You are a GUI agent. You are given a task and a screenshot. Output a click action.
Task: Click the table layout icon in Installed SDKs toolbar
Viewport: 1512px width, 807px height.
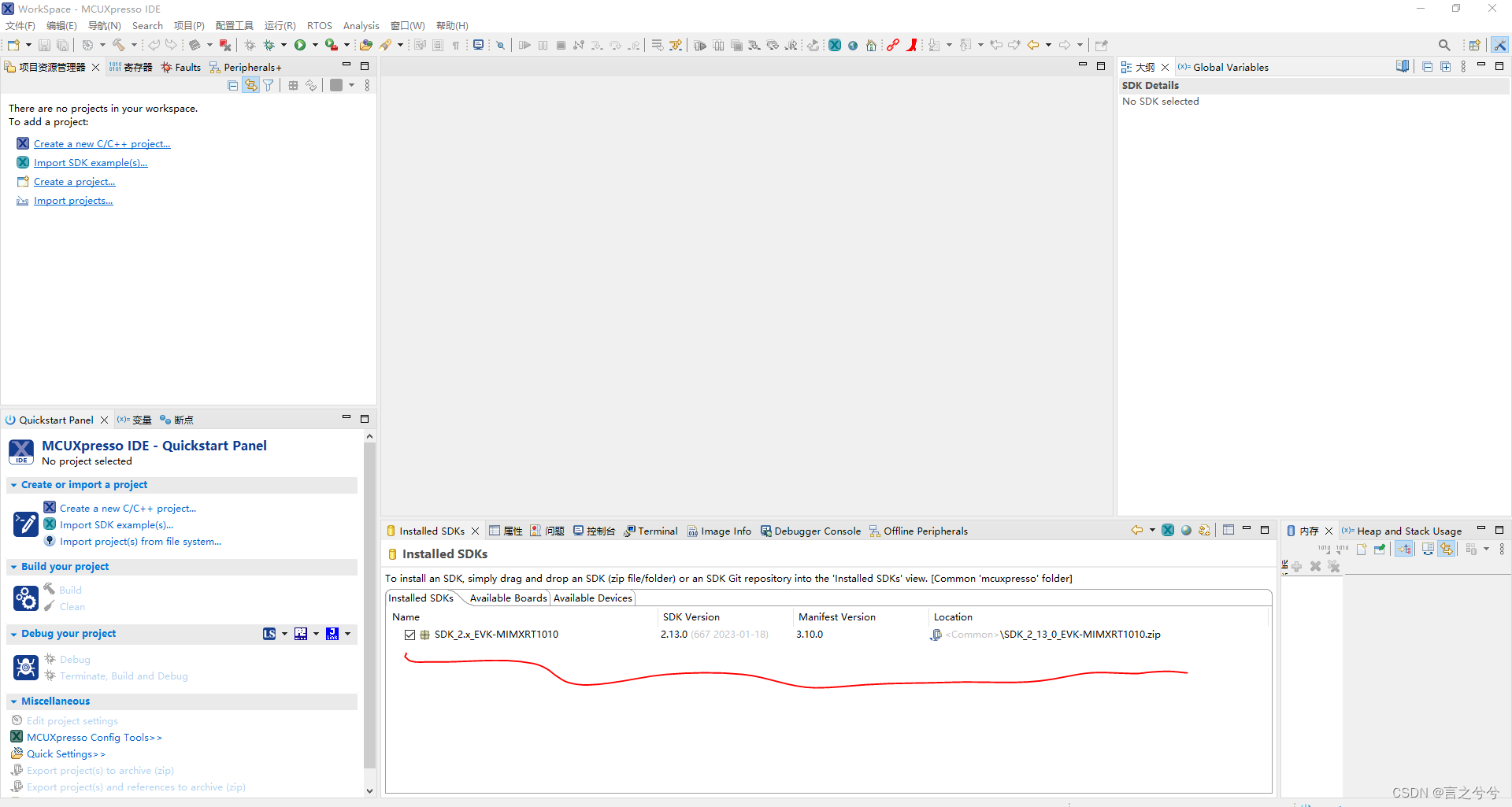[1228, 530]
